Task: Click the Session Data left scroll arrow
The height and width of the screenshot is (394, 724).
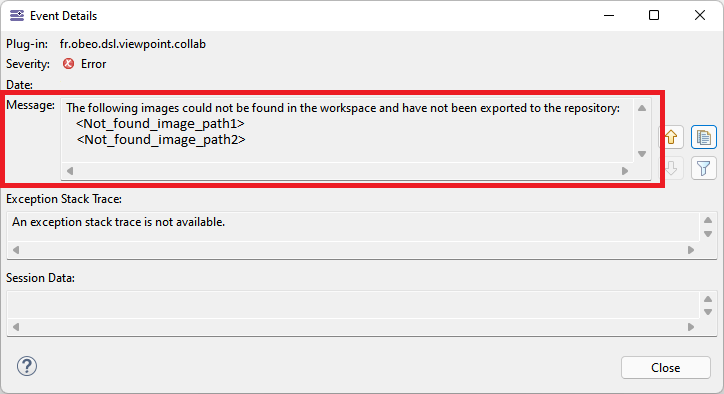Action: pyautogui.click(x=16, y=327)
